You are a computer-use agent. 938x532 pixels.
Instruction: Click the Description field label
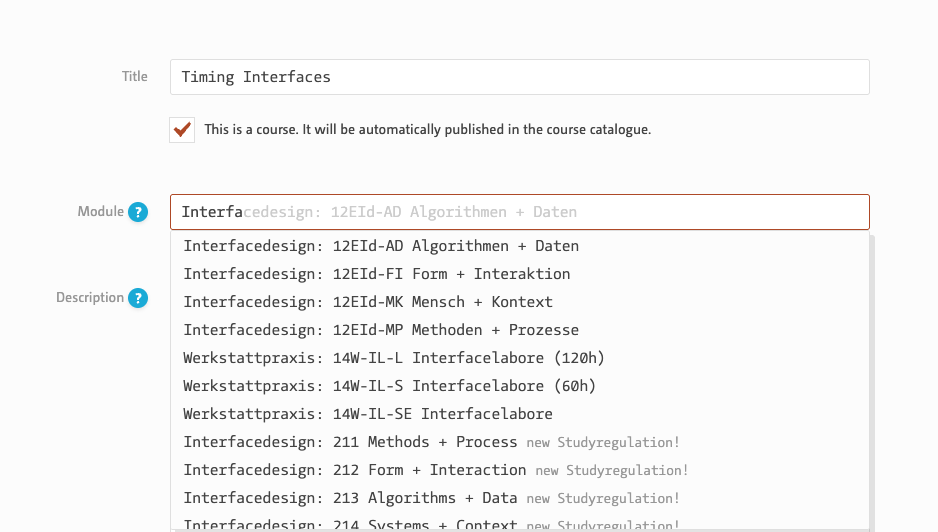[x=90, y=298]
